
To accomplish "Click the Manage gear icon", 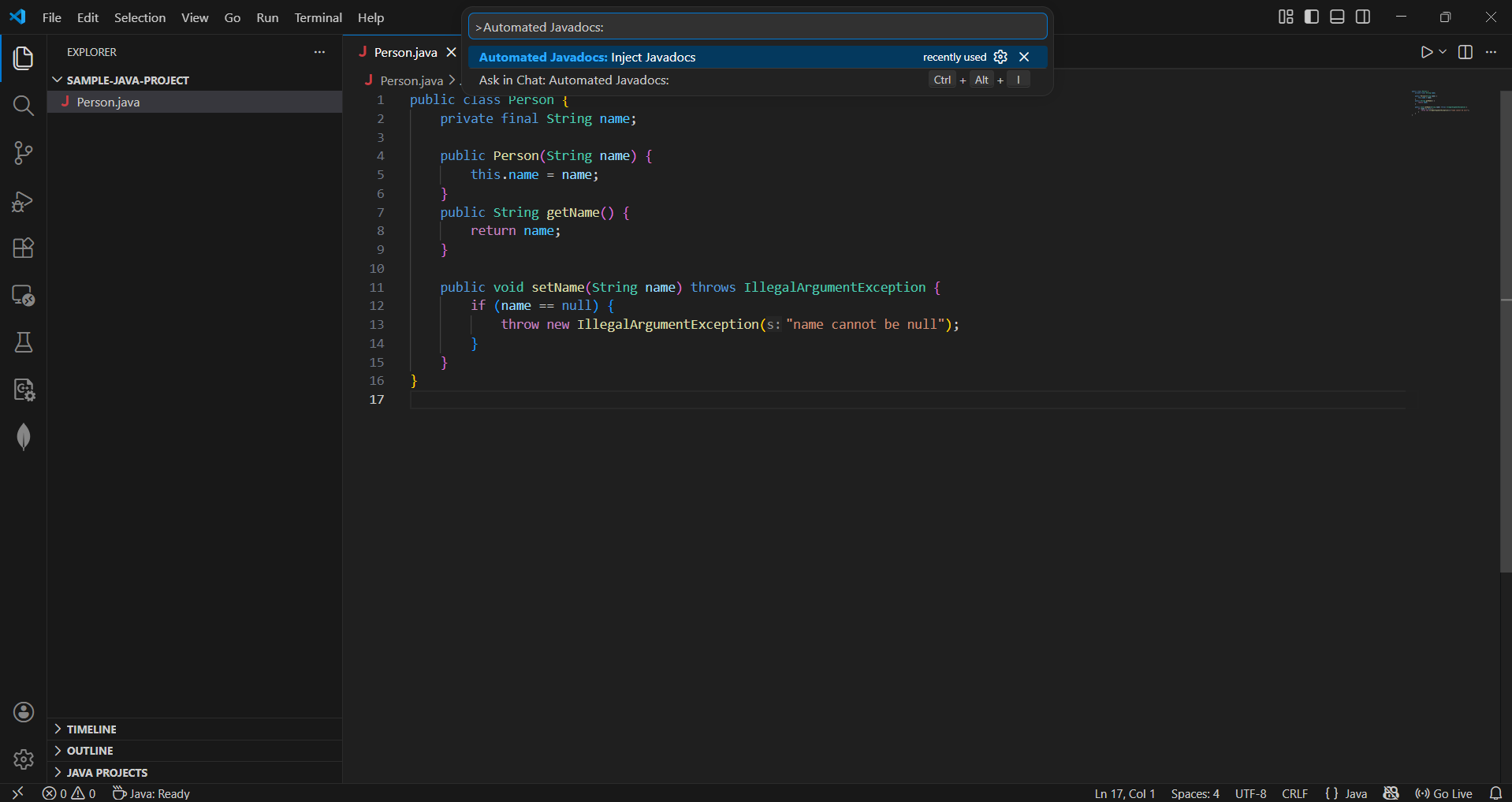I will (x=24, y=759).
